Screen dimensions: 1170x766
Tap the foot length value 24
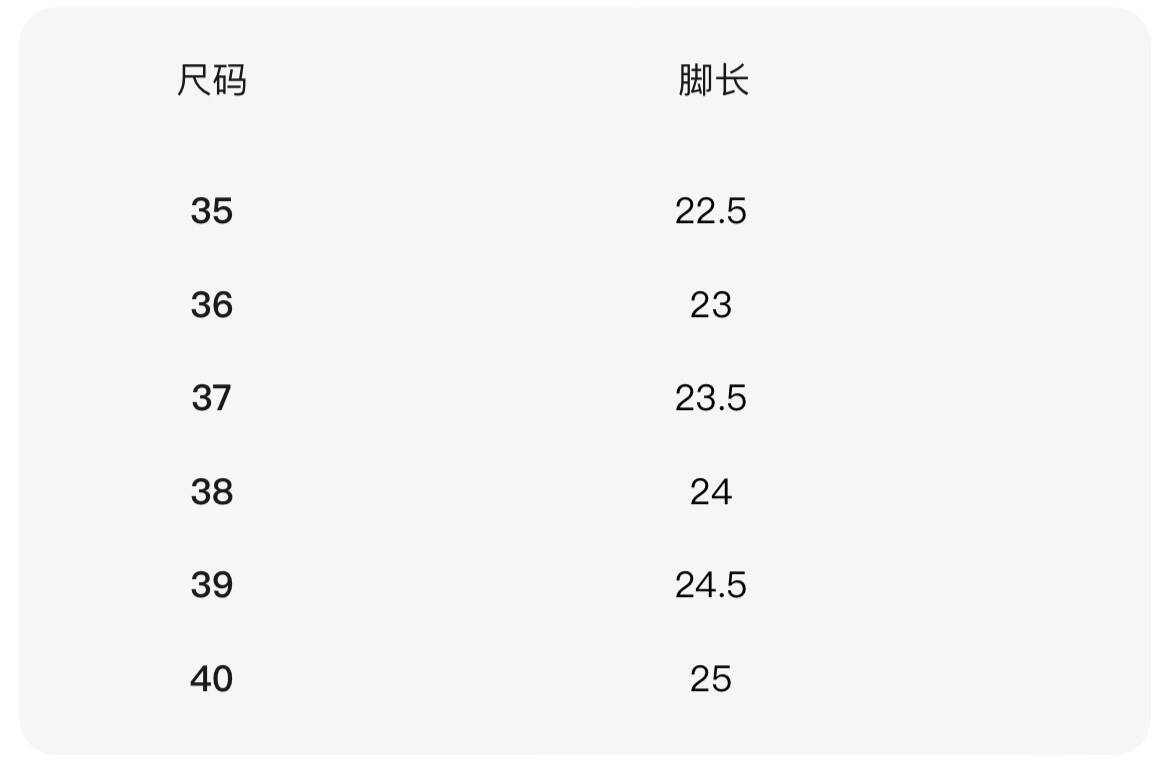click(710, 492)
